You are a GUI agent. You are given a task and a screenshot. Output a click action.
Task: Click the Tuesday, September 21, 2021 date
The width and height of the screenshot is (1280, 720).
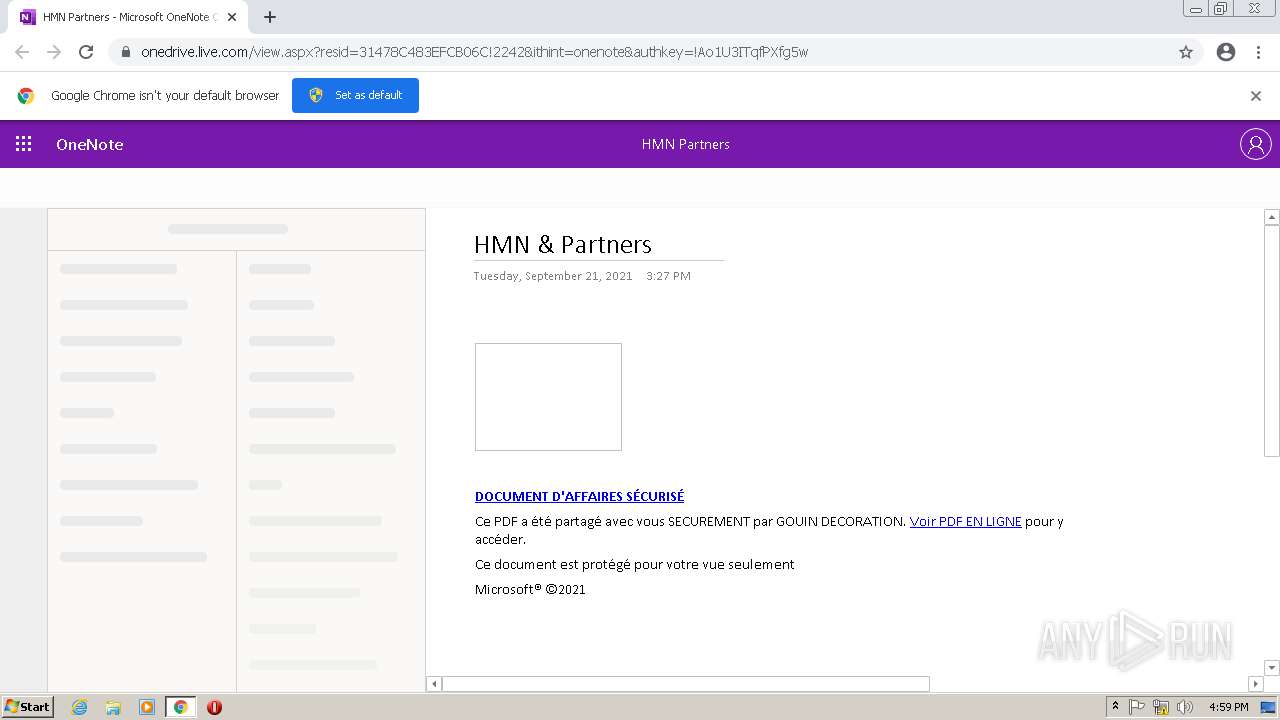point(553,276)
